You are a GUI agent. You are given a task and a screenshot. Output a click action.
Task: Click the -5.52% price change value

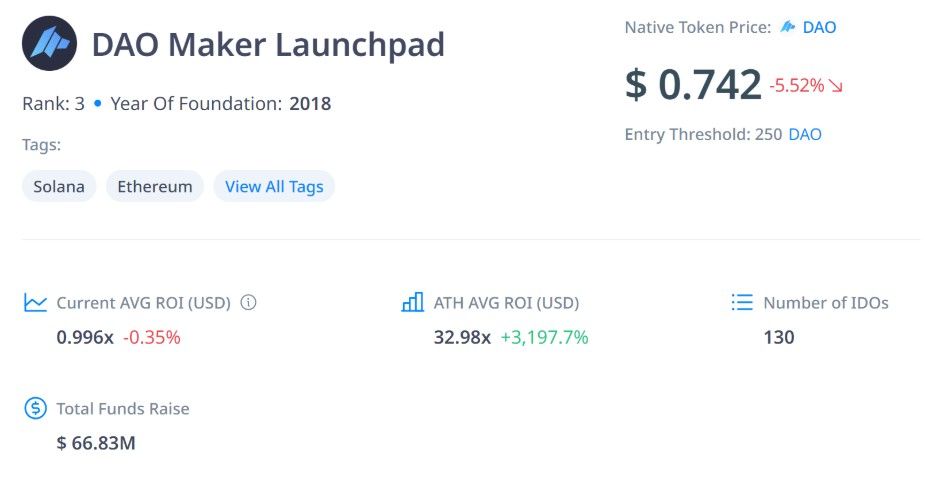pos(796,86)
